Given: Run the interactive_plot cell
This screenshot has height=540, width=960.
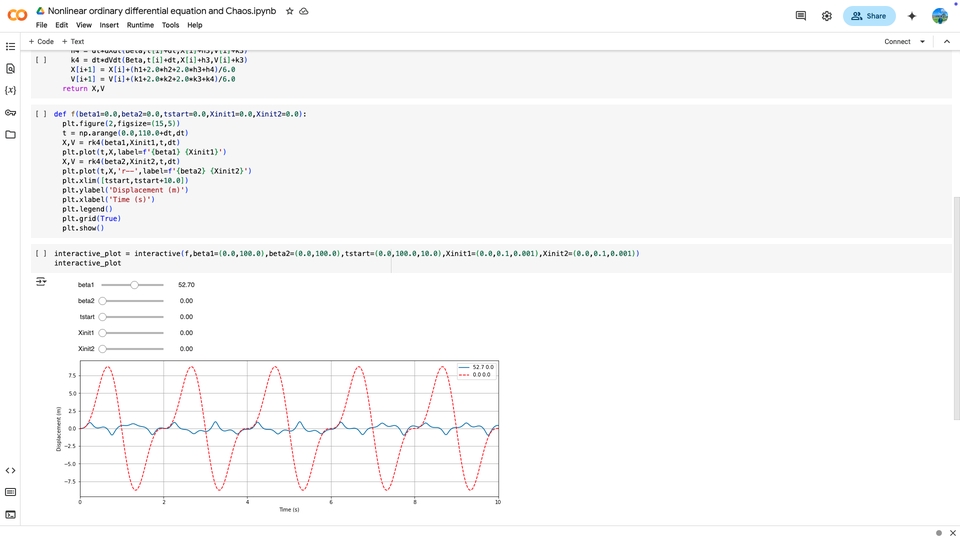Looking at the screenshot, I should [x=41, y=253].
